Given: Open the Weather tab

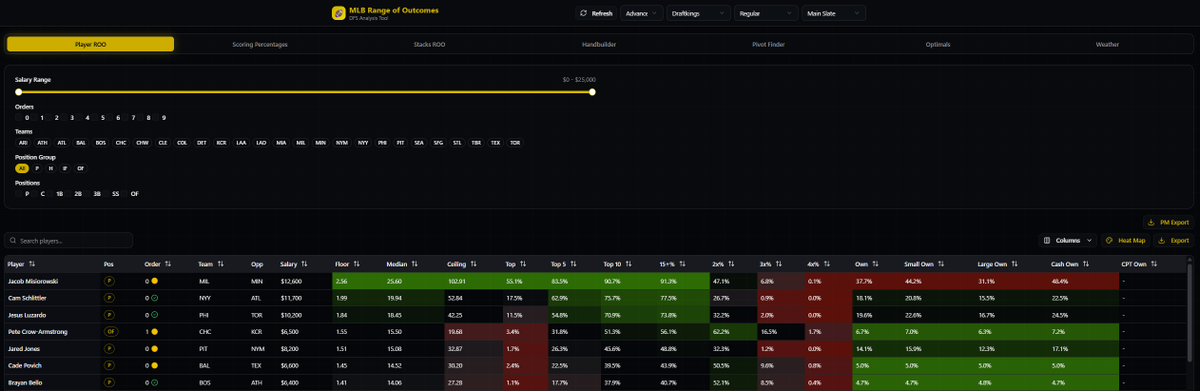Looking at the screenshot, I should tap(1107, 44).
